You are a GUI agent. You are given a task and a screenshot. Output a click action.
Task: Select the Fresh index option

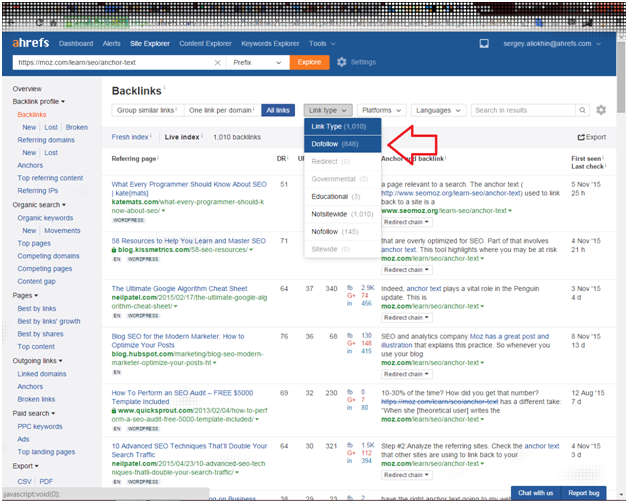tap(130, 137)
